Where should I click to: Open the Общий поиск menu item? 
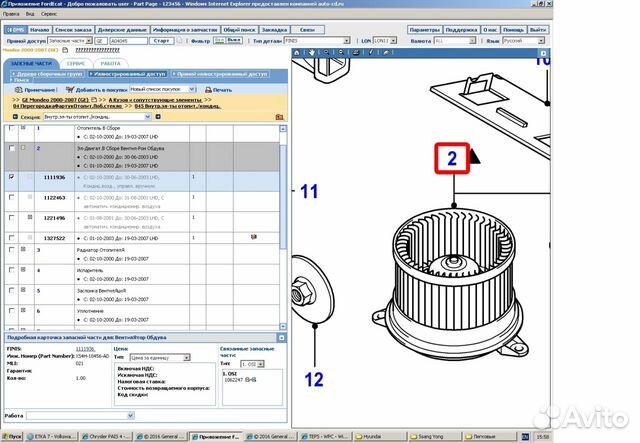(x=239, y=30)
